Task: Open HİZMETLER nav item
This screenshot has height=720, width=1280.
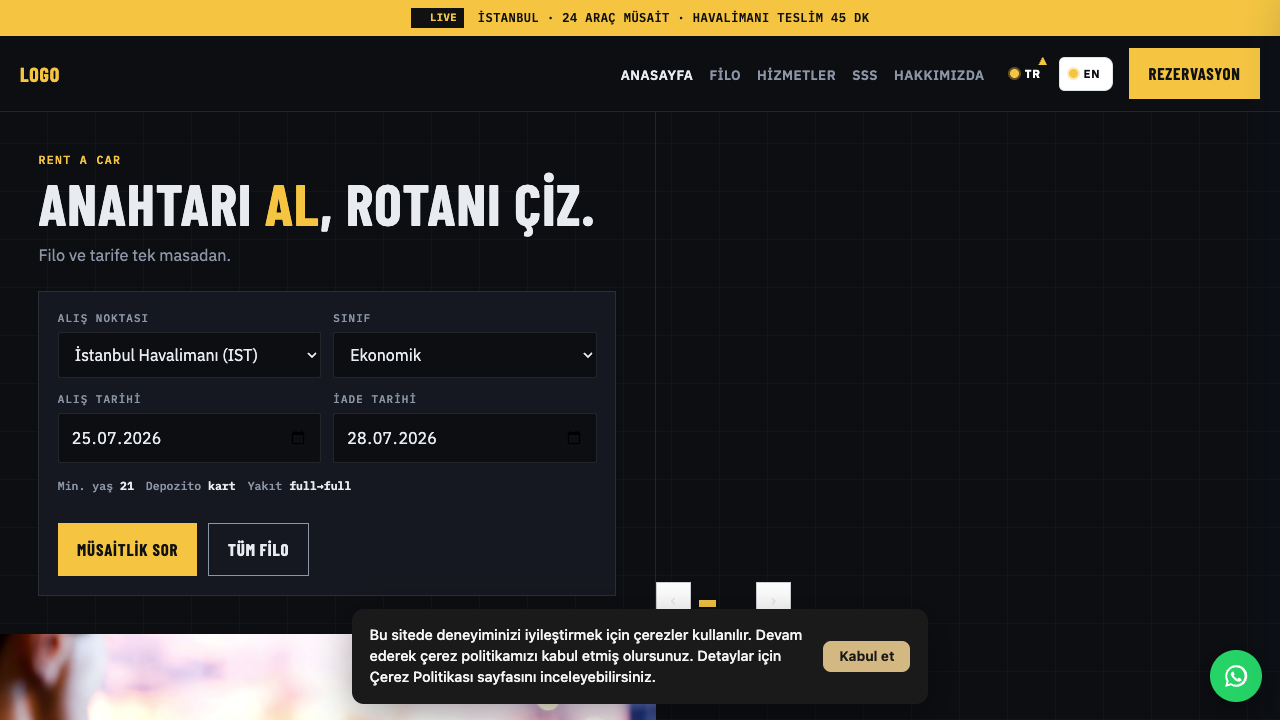Action: coord(796,75)
